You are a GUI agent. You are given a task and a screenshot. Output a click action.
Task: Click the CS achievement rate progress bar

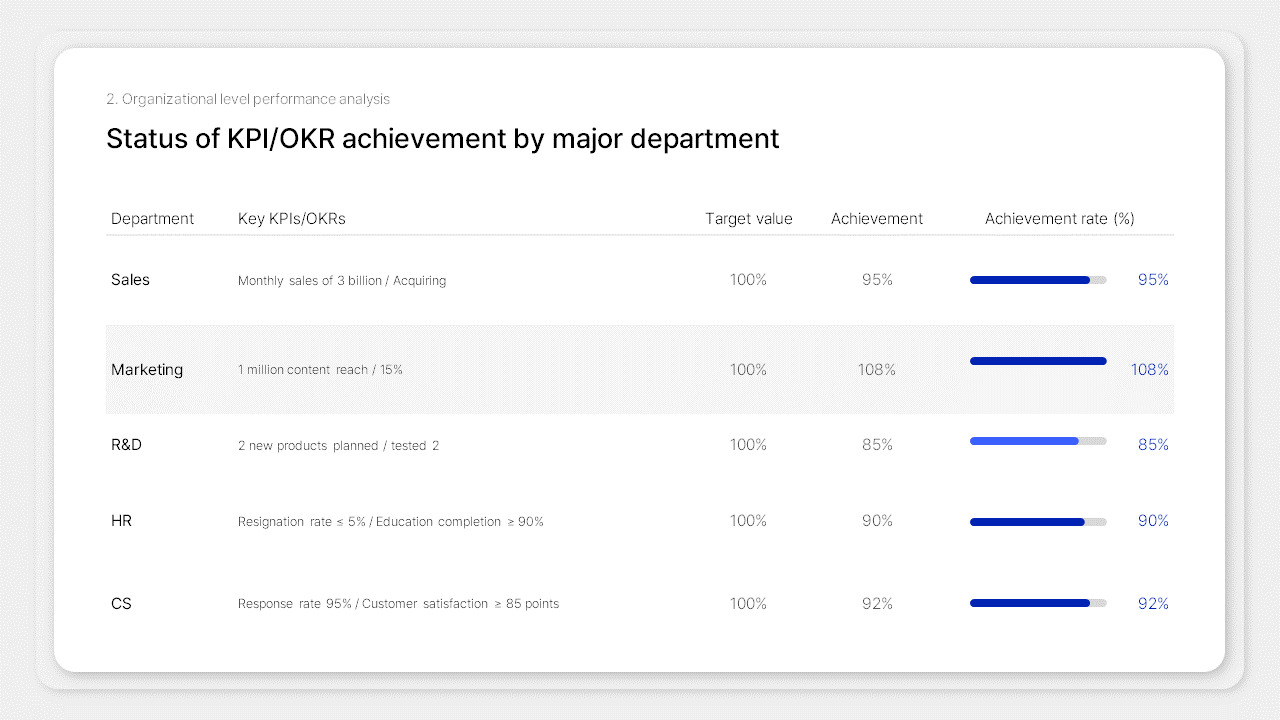(1038, 603)
